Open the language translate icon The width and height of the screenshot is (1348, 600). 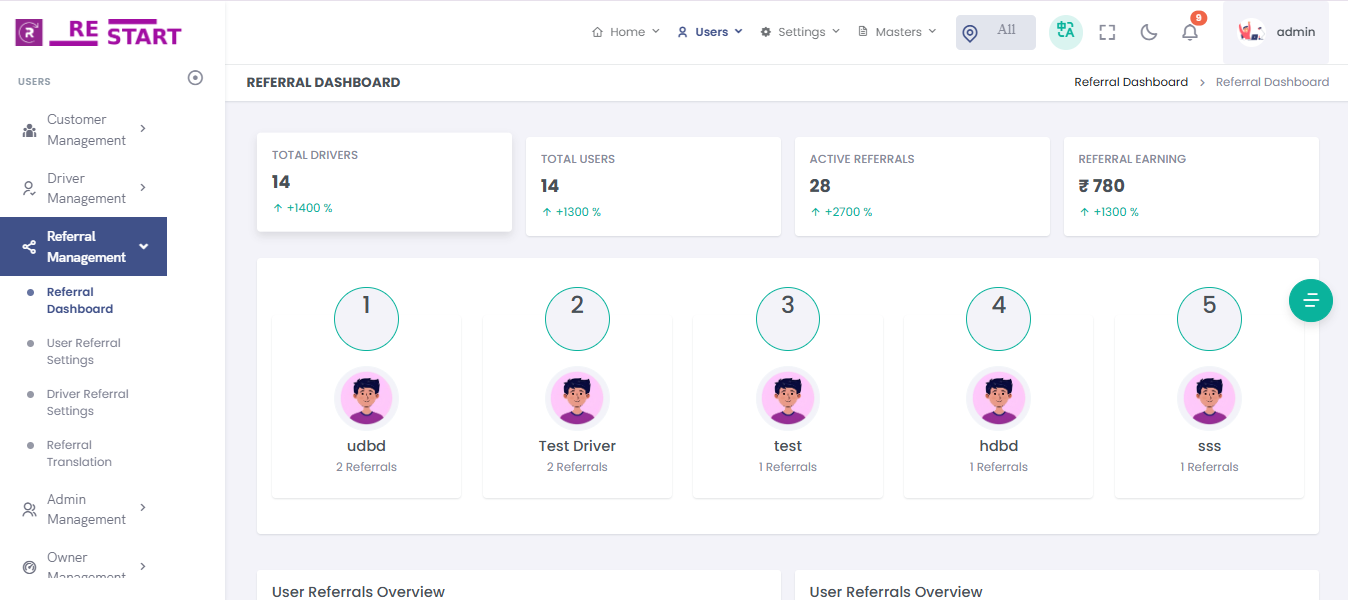tap(1066, 32)
